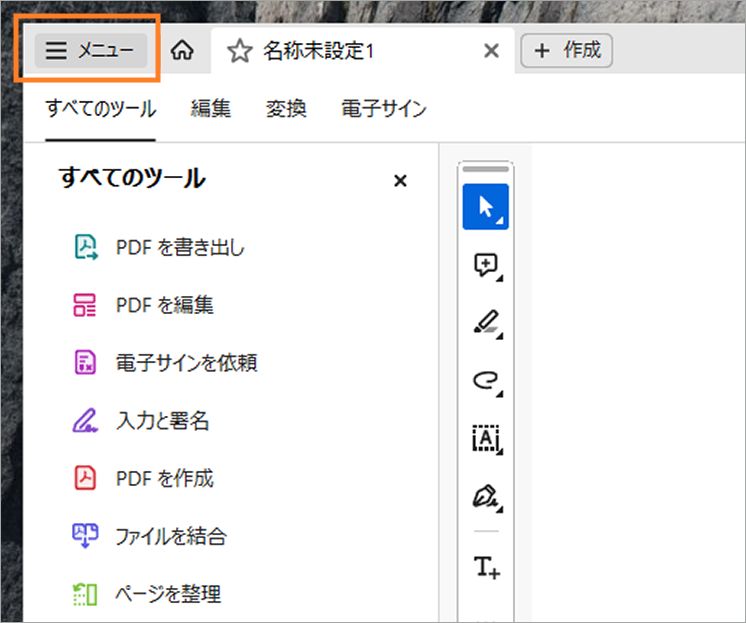Image resolution: width=746 pixels, height=623 pixels.
Task: Grab the quick toolbar top handle
Action: click(x=486, y=169)
